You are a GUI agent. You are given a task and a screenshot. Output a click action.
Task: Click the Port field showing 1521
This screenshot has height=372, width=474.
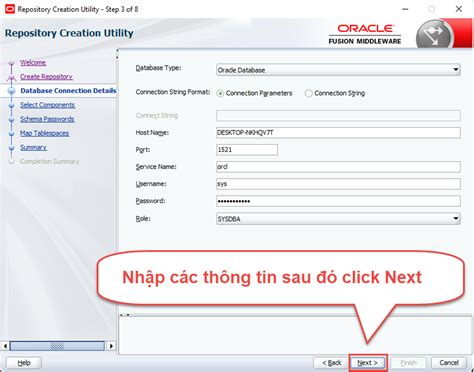click(x=247, y=150)
